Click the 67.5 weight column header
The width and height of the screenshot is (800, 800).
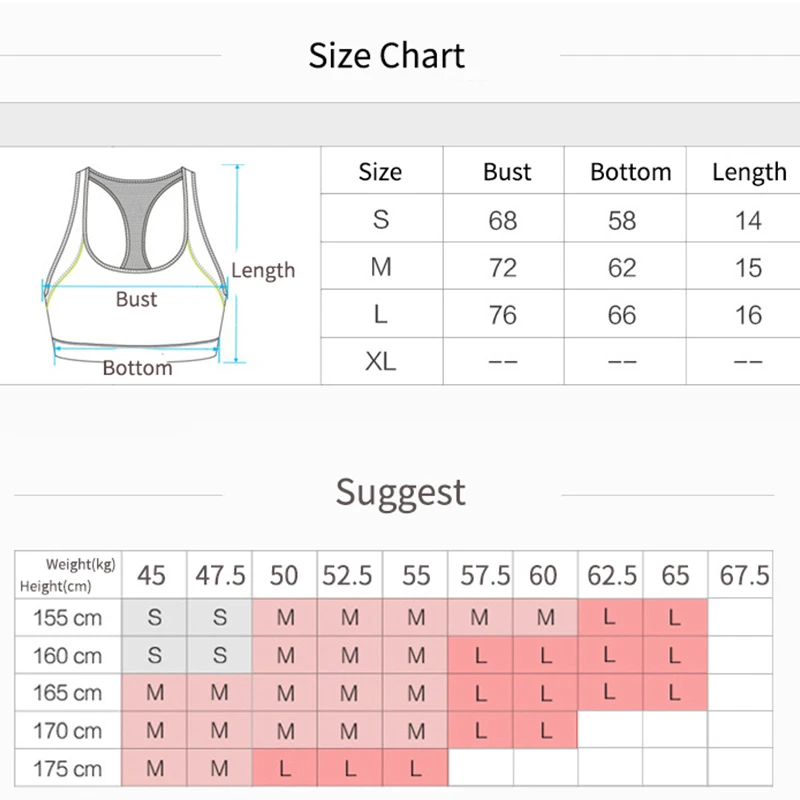[x=744, y=576]
